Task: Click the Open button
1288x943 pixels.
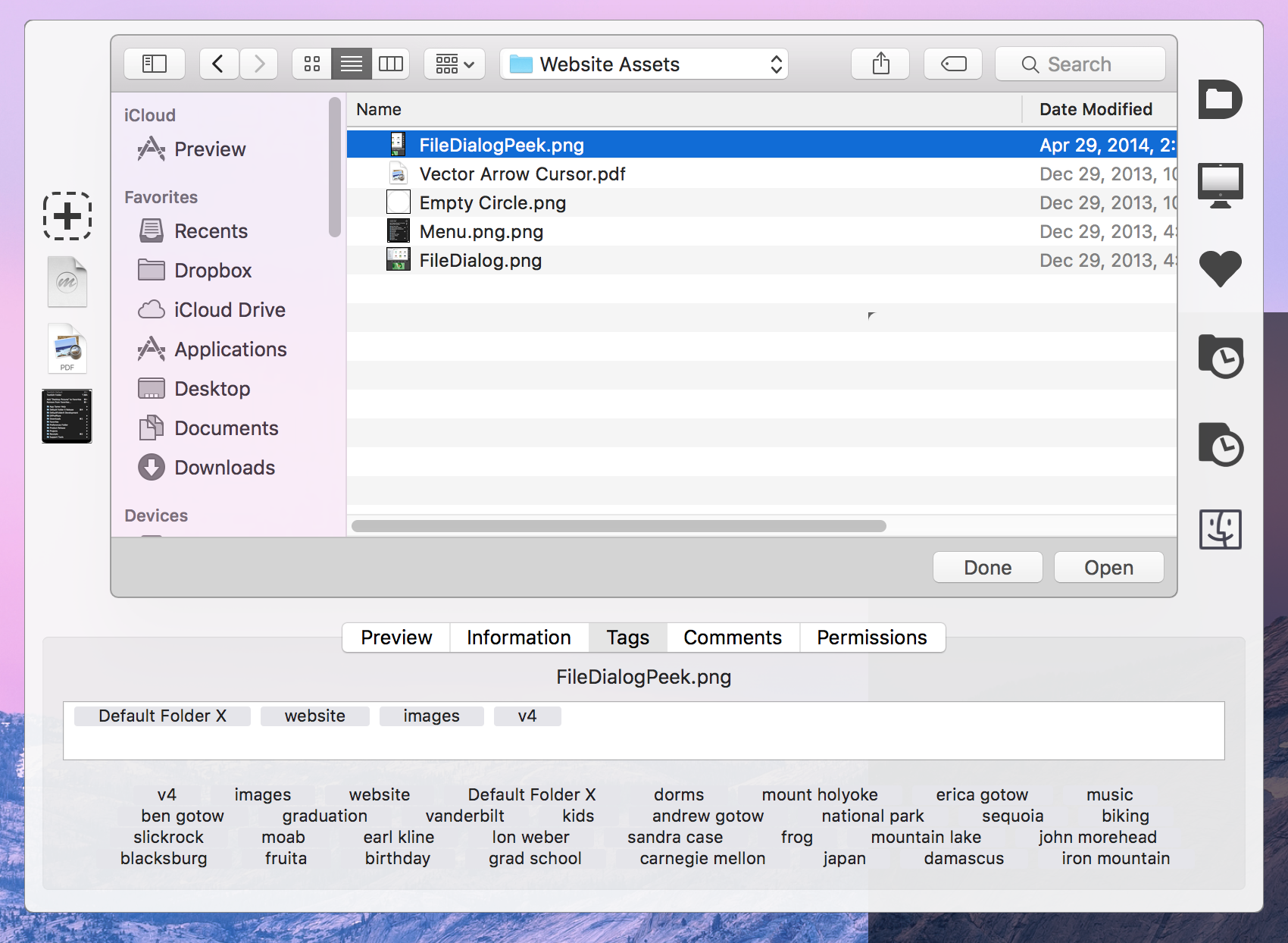Action: tap(1109, 568)
